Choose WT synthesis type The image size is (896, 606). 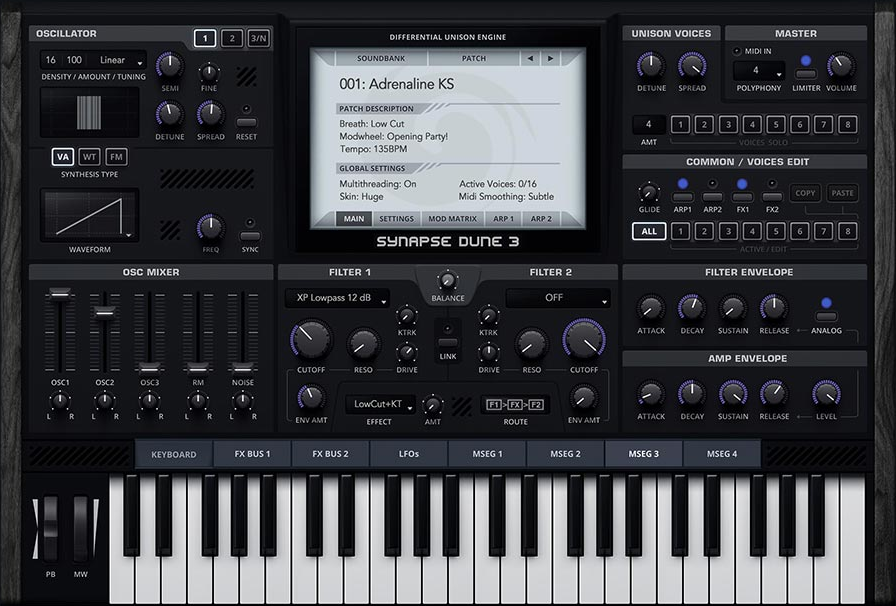pyautogui.click(x=89, y=157)
